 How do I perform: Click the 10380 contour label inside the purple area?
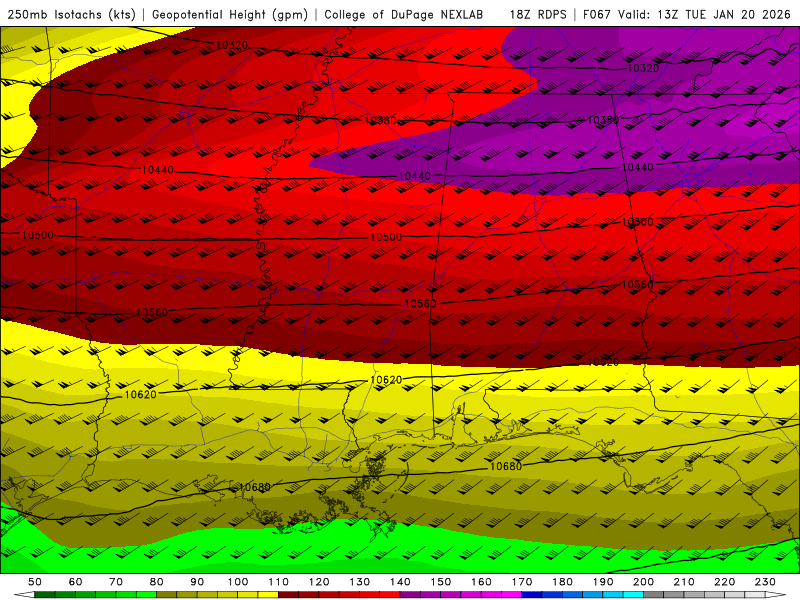[x=603, y=120]
